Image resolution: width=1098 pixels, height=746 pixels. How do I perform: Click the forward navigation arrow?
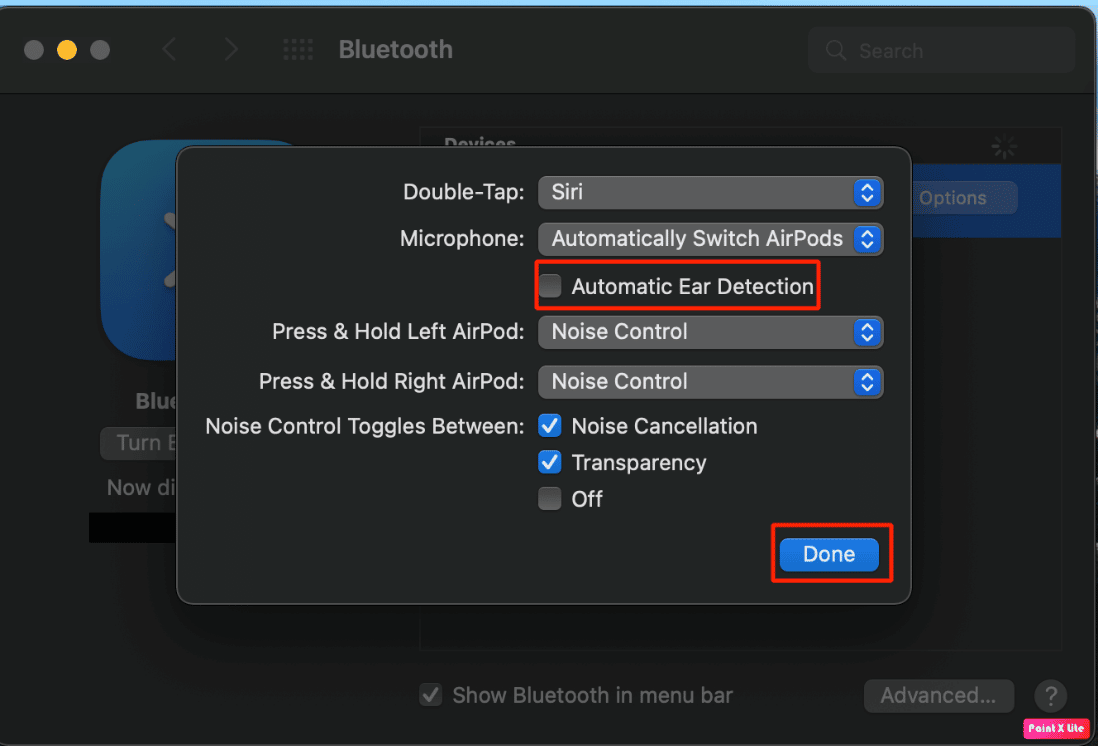pyautogui.click(x=231, y=50)
